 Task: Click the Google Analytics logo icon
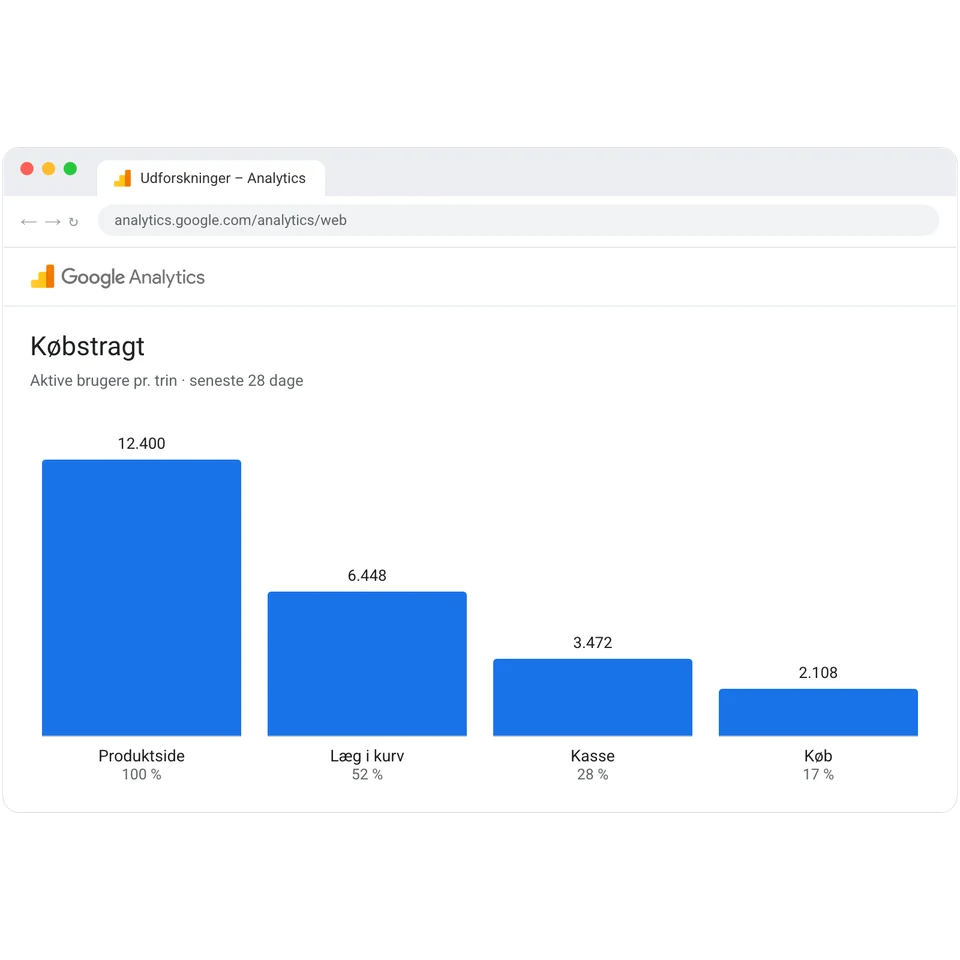[43, 277]
